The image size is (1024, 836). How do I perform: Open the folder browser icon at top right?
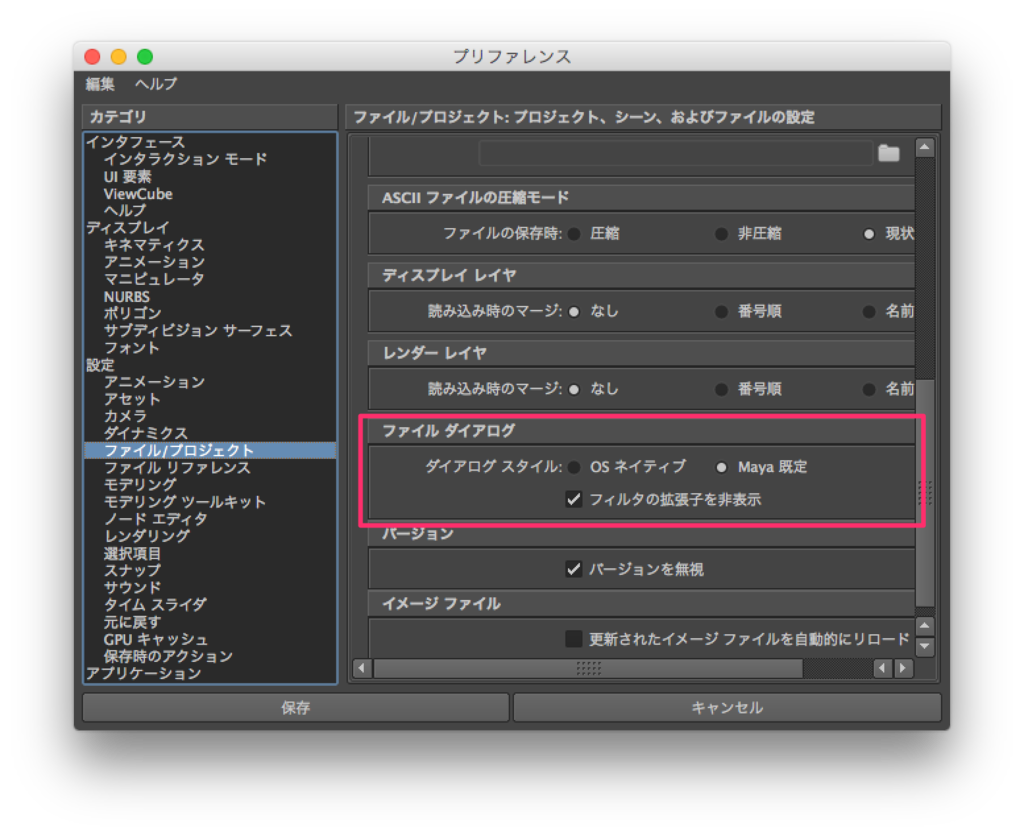pyautogui.click(x=888, y=154)
